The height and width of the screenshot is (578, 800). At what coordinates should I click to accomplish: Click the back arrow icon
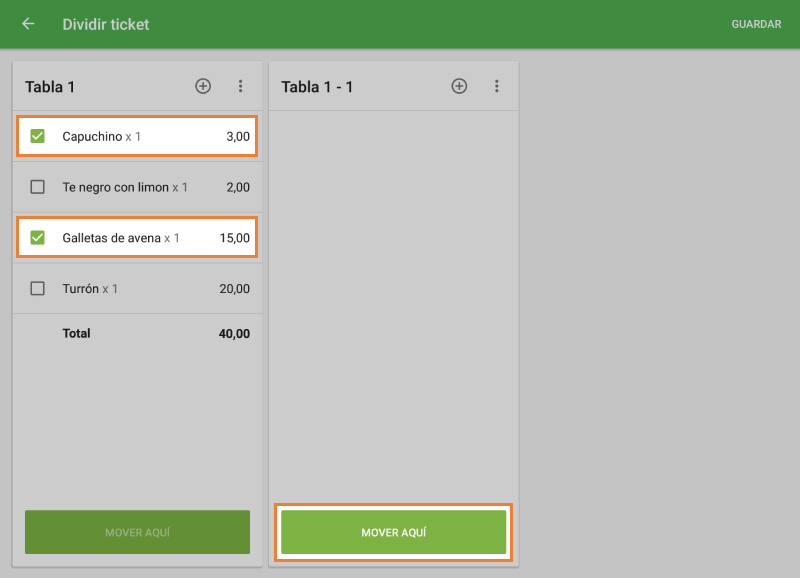(28, 24)
